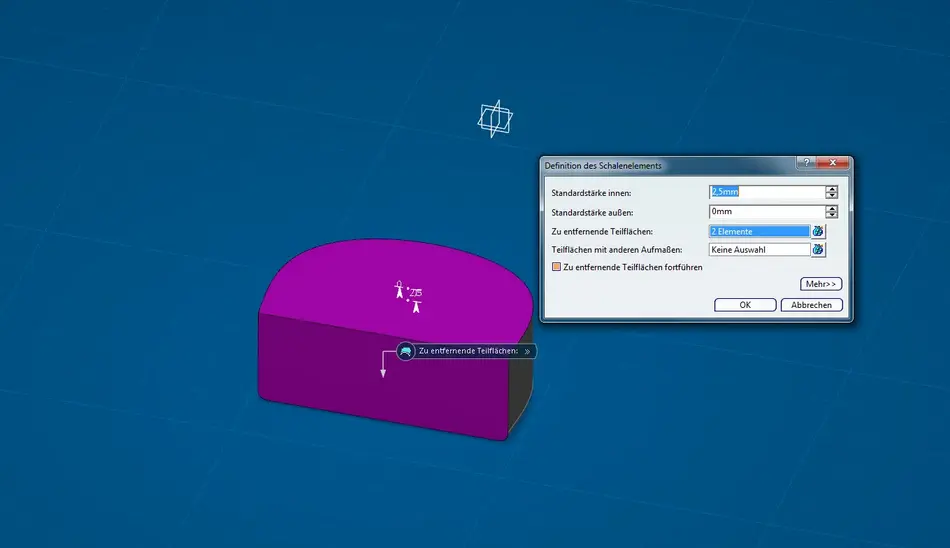Decrease Standardstärke außen with down arrow

tap(831, 215)
